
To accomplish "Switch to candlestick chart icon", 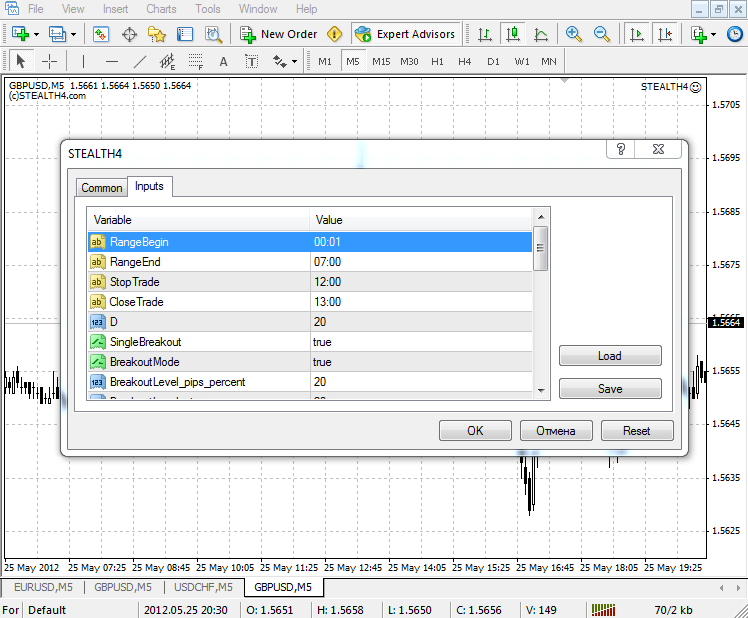I will coord(513,34).
